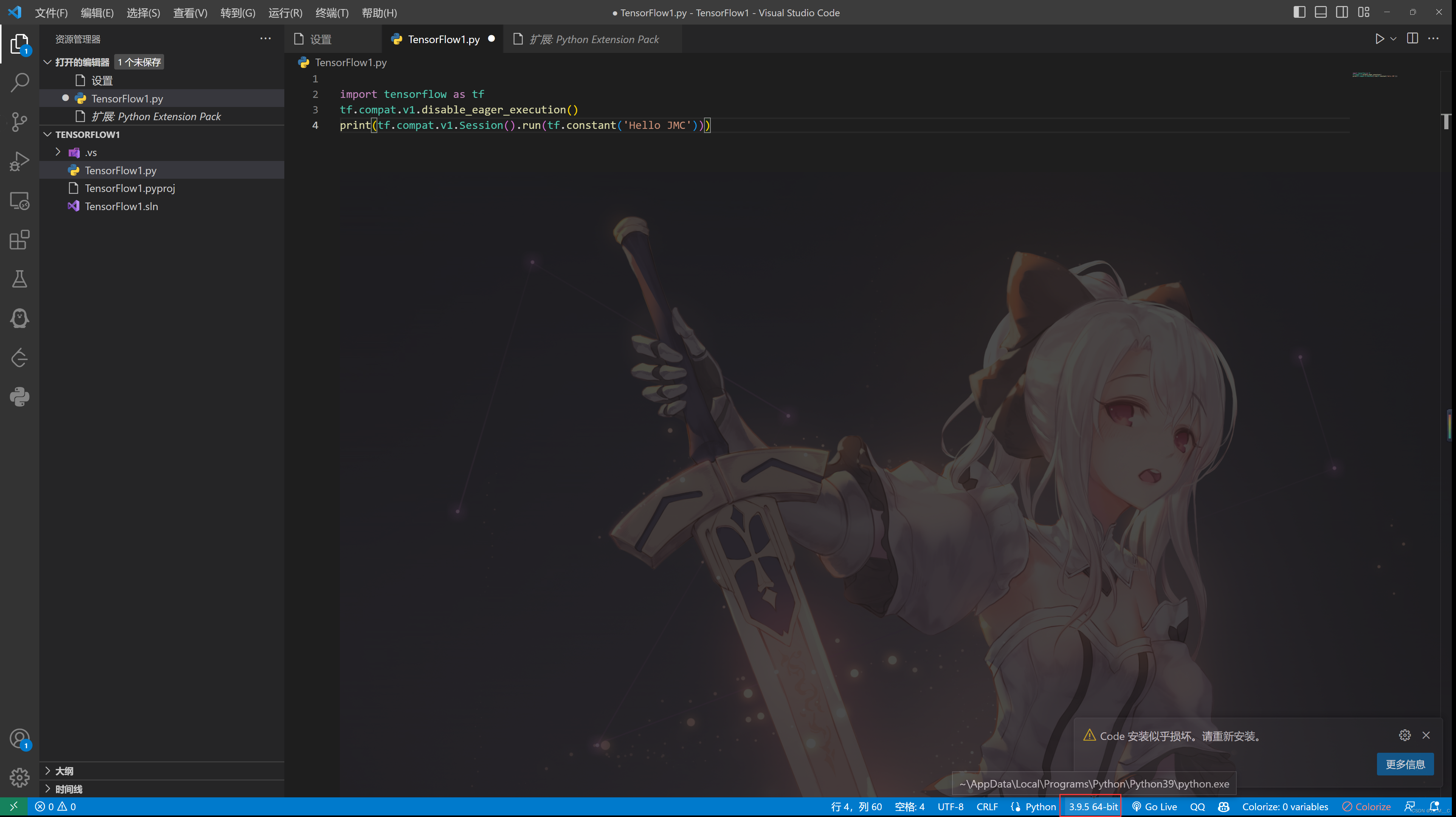Click the 更多信息 button

coord(1405,764)
